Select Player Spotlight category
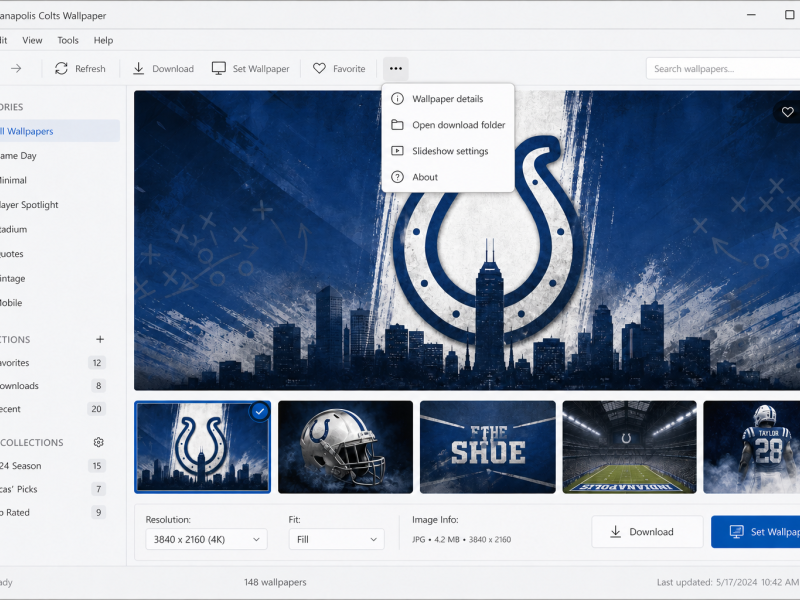The image size is (800, 600). pos(60,205)
